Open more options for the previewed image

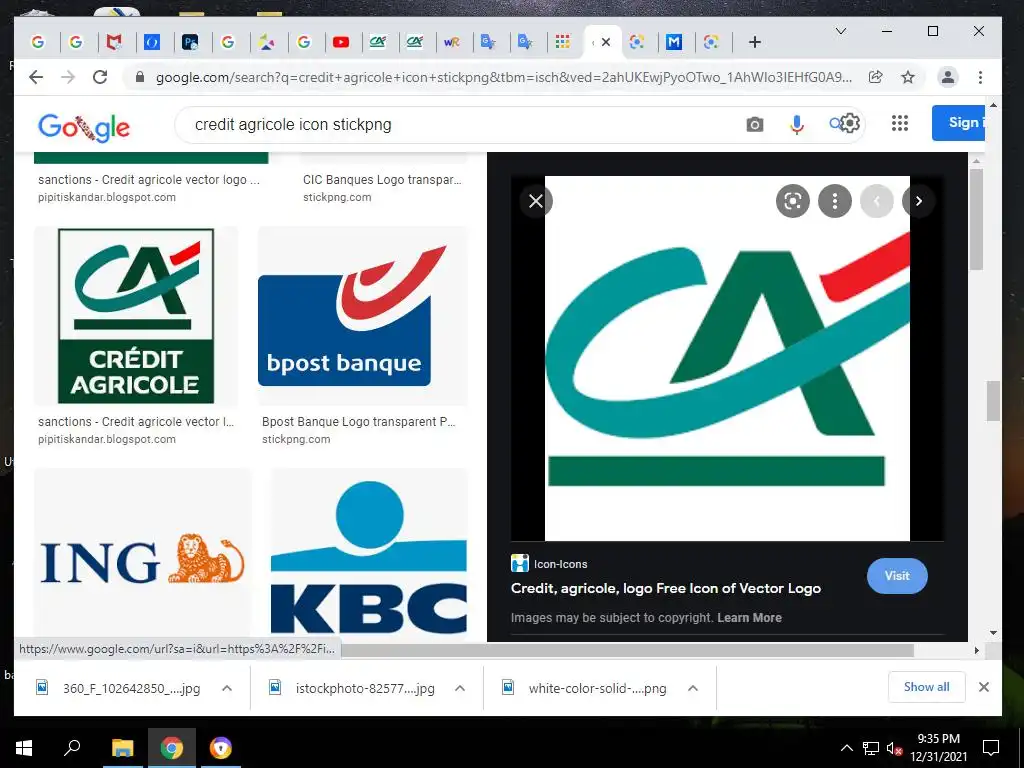[835, 201]
